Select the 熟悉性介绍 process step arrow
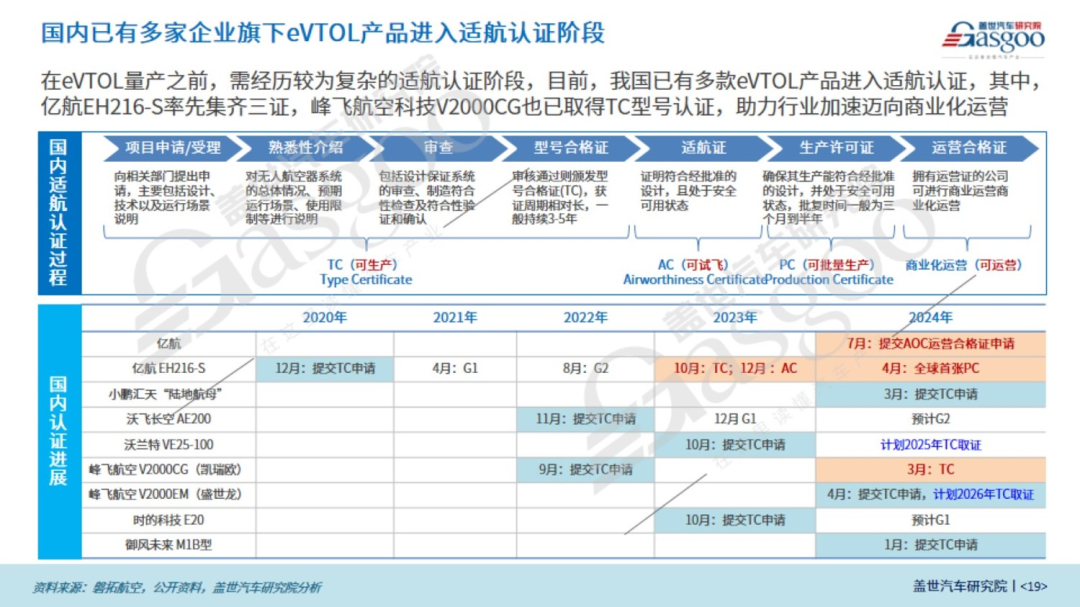Screen dimensions: 1080x607 point(305,147)
